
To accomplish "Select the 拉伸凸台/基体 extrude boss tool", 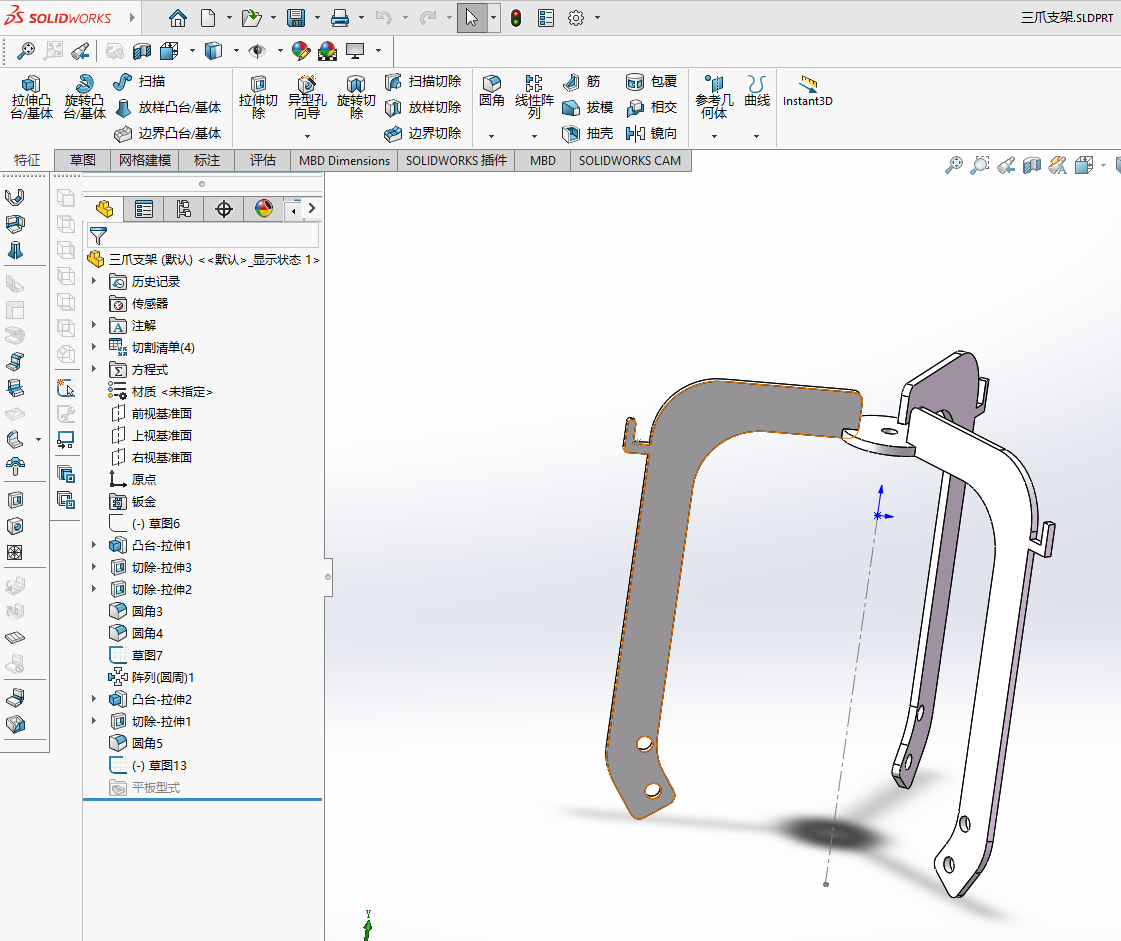I will tap(32, 98).
